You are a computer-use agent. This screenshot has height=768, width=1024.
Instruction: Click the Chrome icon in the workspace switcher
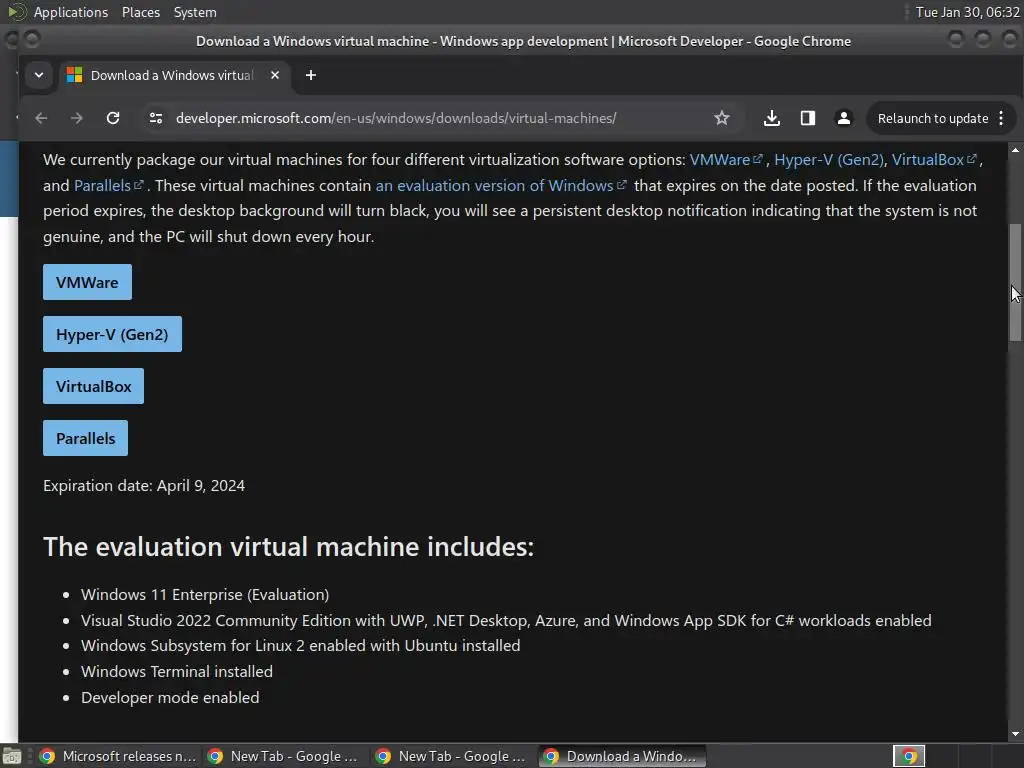[909, 756]
